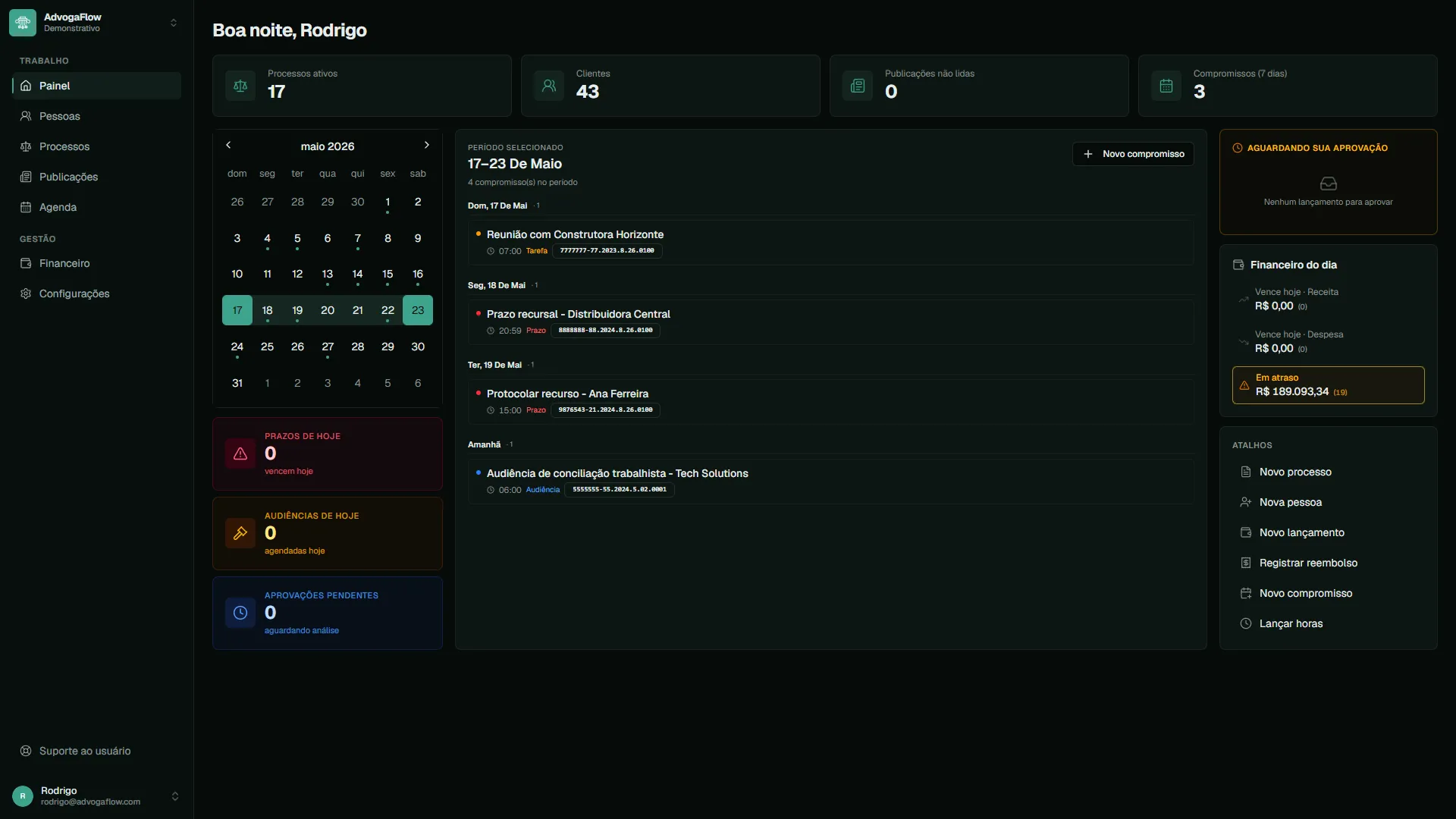Click the gavel icon on Audiências de hoje card
1456x819 pixels.
point(240,533)
